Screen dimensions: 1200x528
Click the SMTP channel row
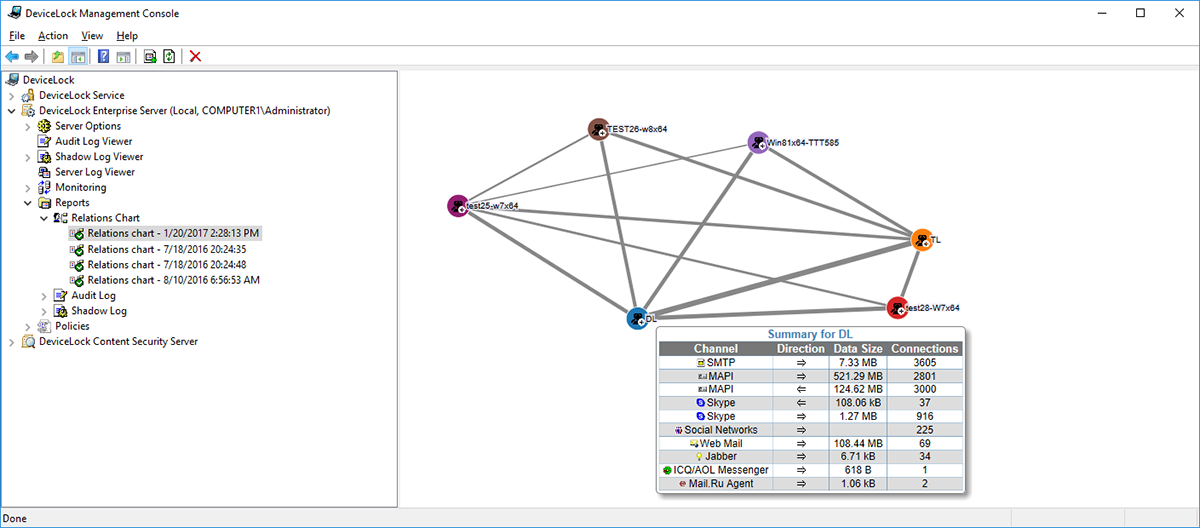[x=810, y=362]
